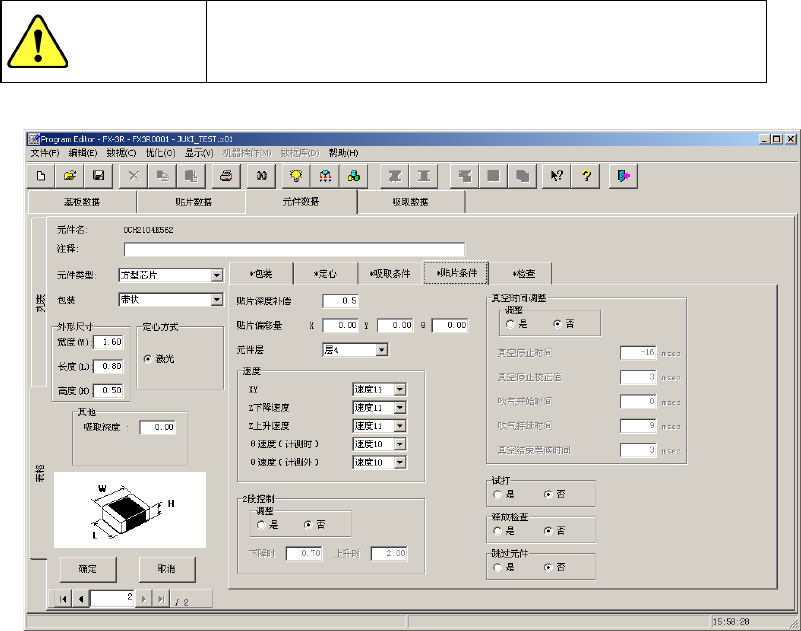Click the exit door toolbar icon
This screenshot has width=801, height=631.
click(625, 175)
